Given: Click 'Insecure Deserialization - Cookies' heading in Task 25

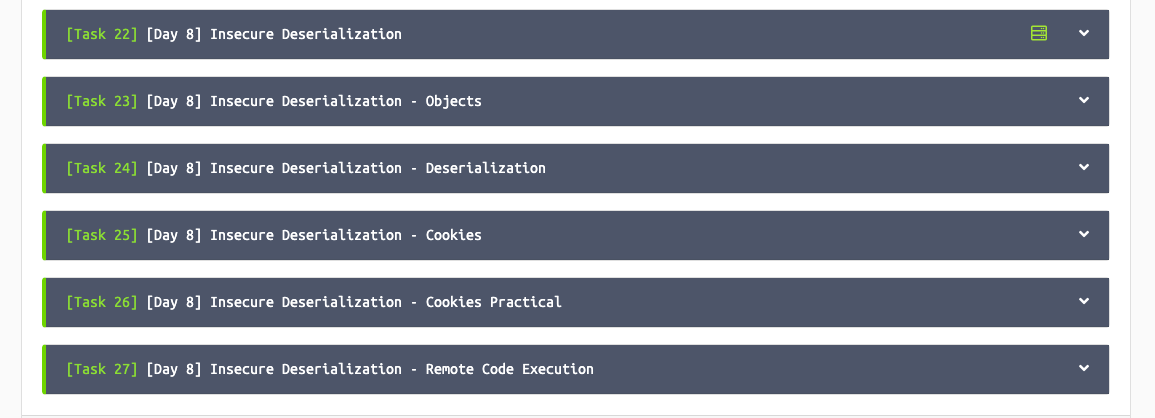Looking at the screenshot, I should point(345,235).
